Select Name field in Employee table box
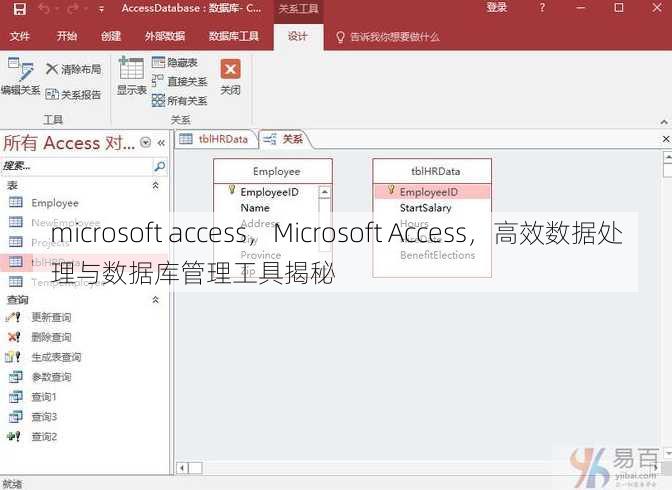This screenshot has height=490, width=672. (255, 208)
